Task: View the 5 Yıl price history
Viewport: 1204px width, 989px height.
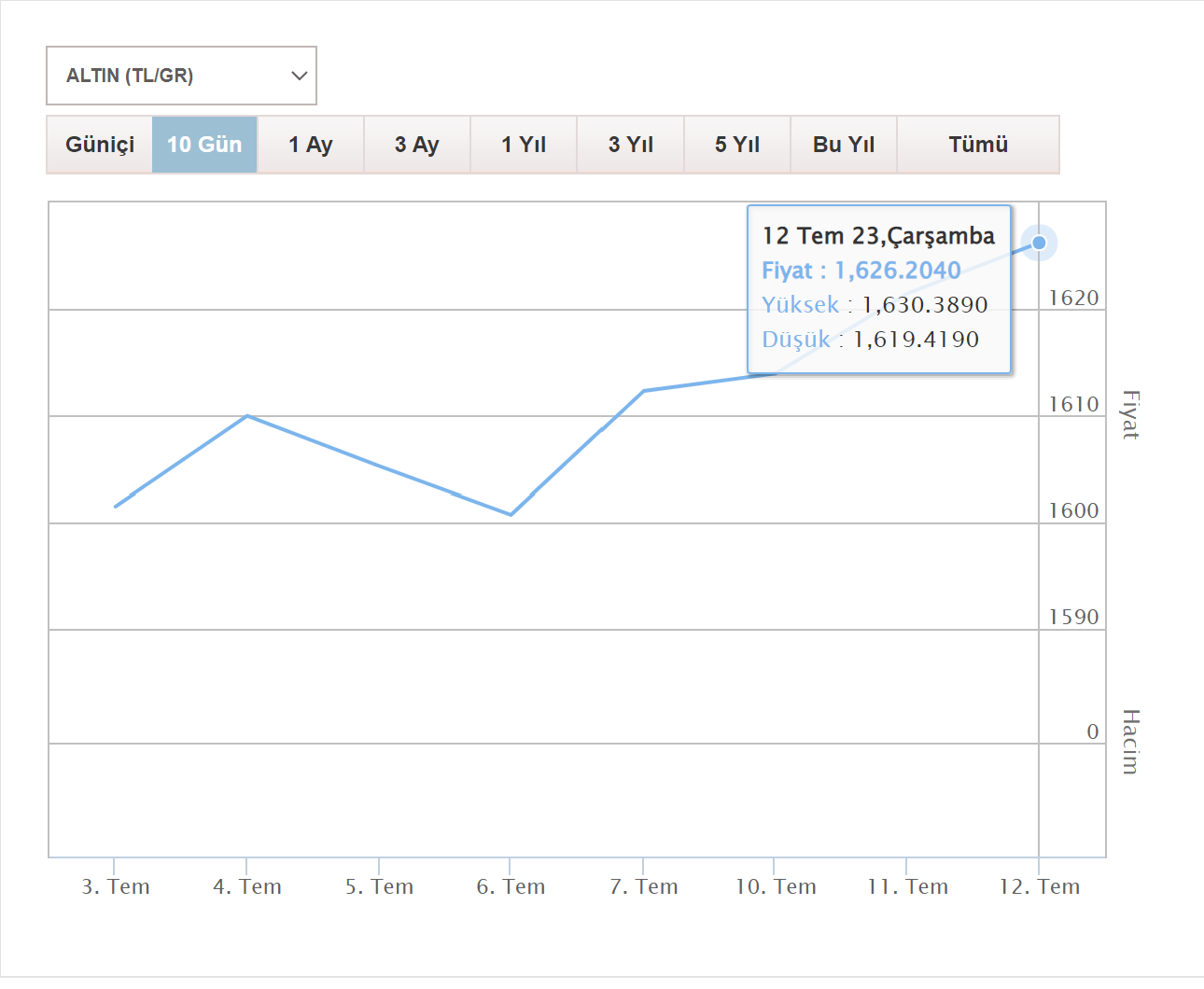Action: [x=737, y=145]
